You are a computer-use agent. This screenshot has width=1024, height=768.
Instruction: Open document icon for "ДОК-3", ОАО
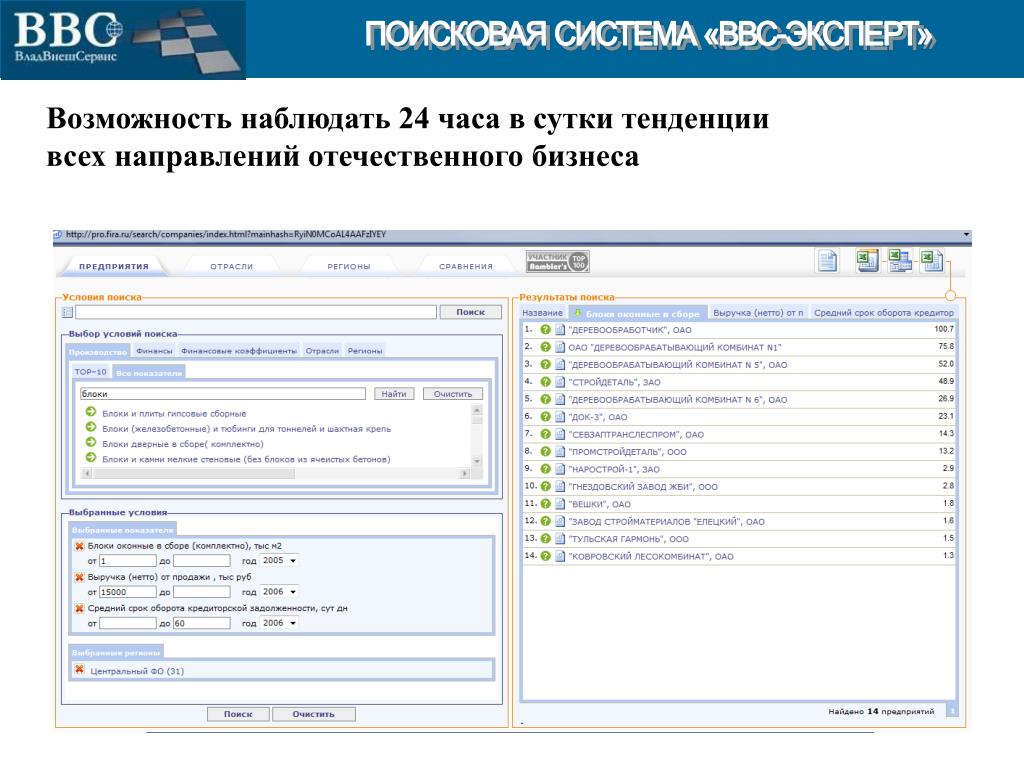click(560, 417)
